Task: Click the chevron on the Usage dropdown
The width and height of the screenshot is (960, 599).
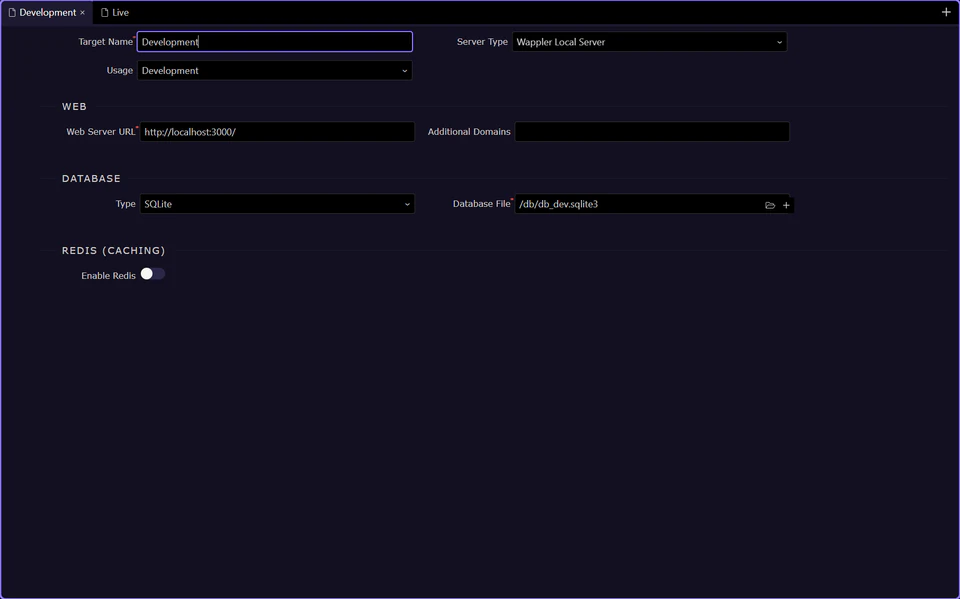Action: pos(404,71)
